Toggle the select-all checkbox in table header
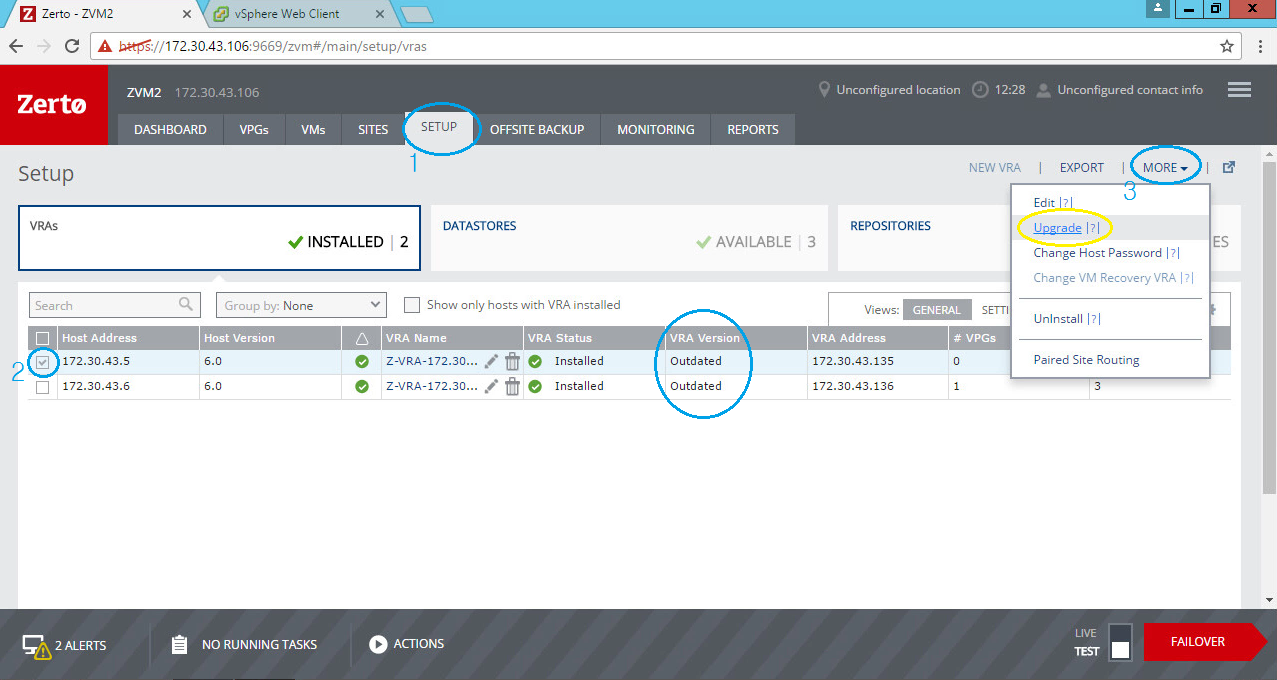1277x680 pixels. (x=42, y=338)
